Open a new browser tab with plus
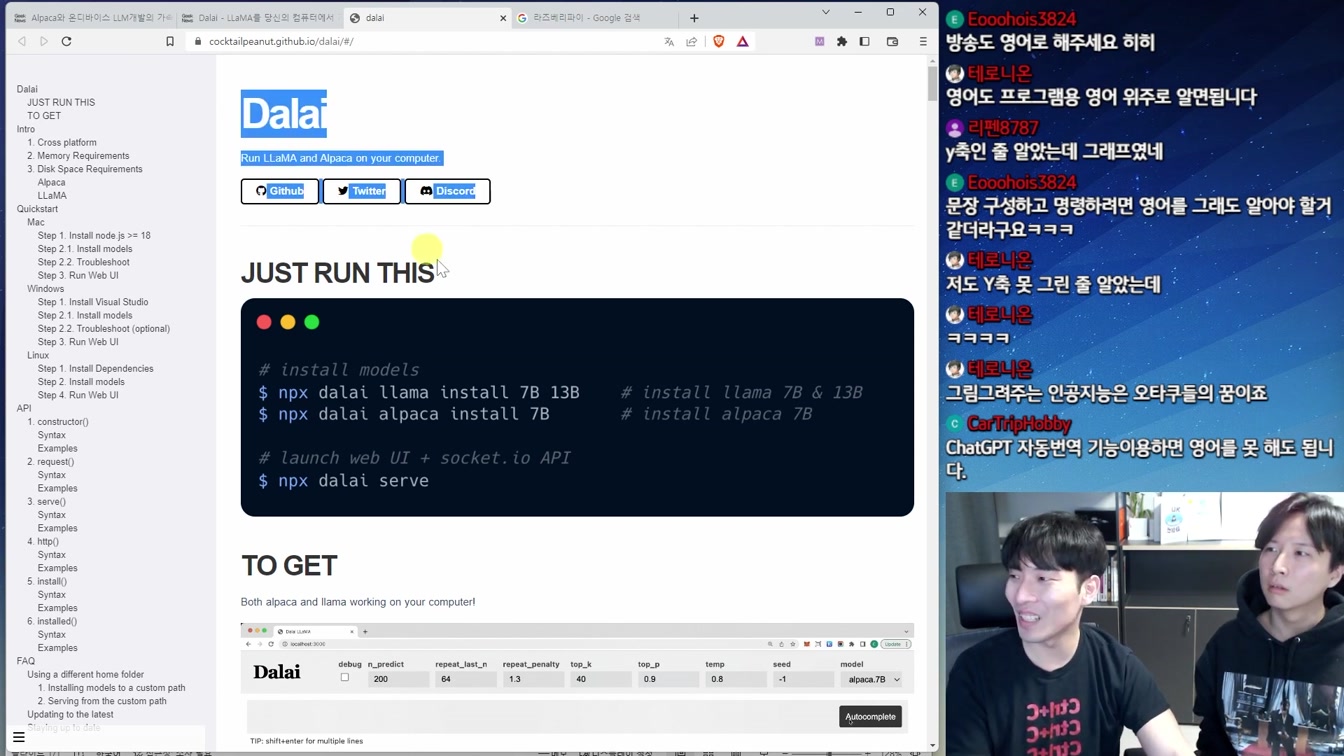 (x=694, y=18)
